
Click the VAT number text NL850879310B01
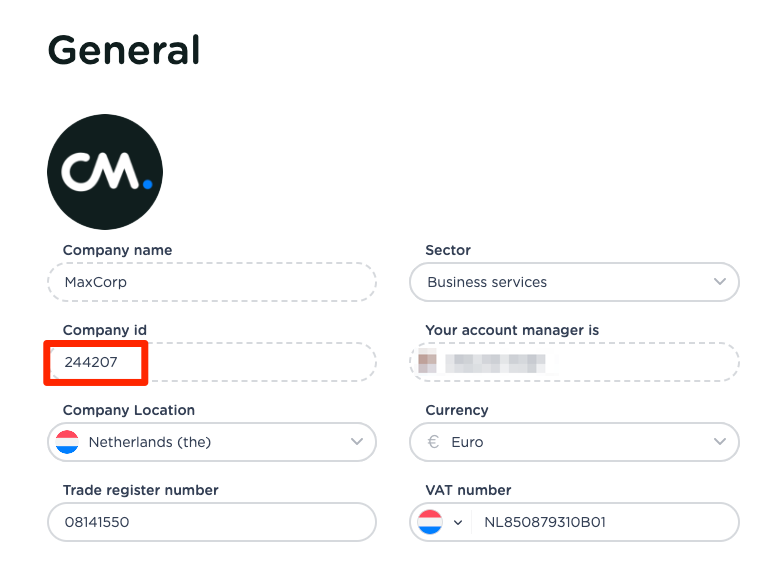[x=545, y=522]
